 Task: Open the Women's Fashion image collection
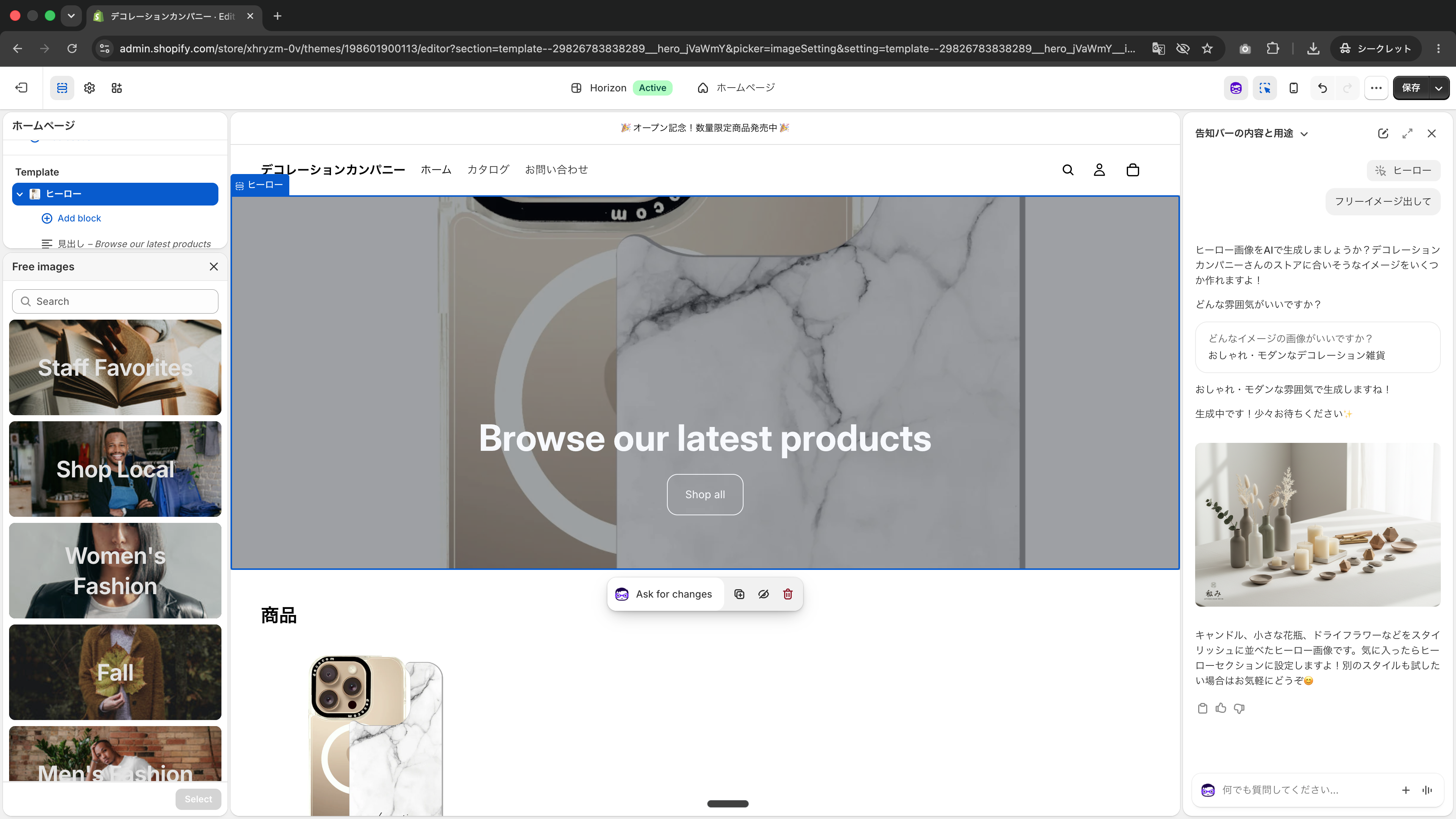tap(115, 570)
